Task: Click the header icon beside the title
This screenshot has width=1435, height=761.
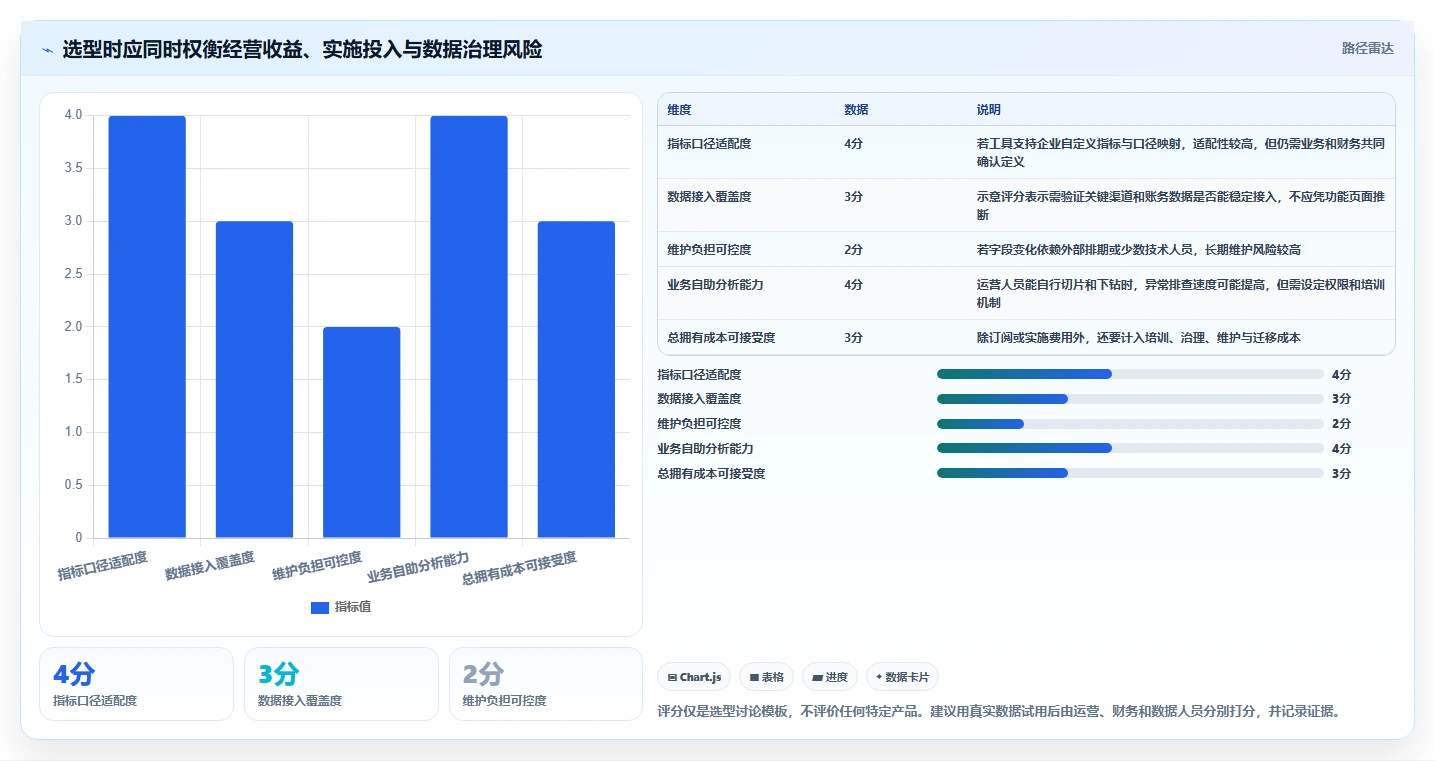Action: click(48, 50)
